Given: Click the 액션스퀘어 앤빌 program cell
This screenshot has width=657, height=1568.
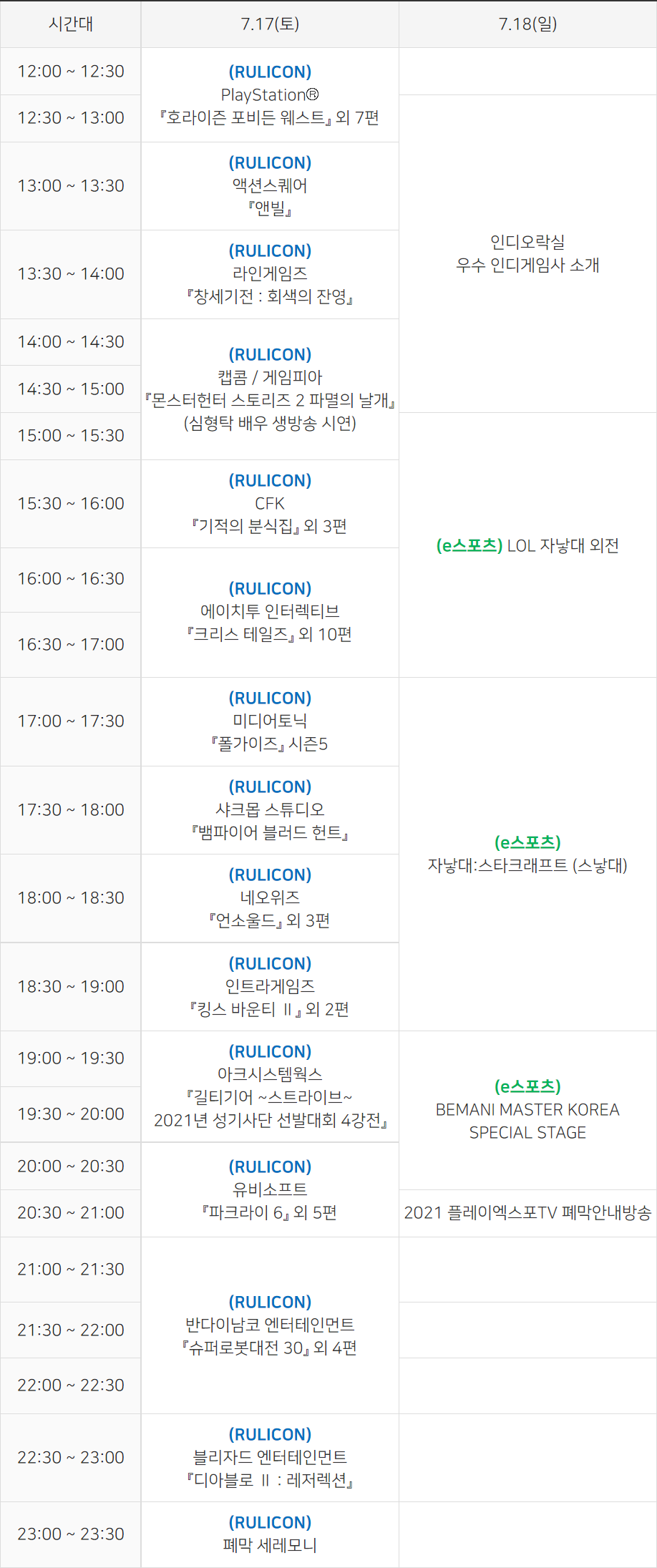Looking at the screenshot, I should click(270, 186).
